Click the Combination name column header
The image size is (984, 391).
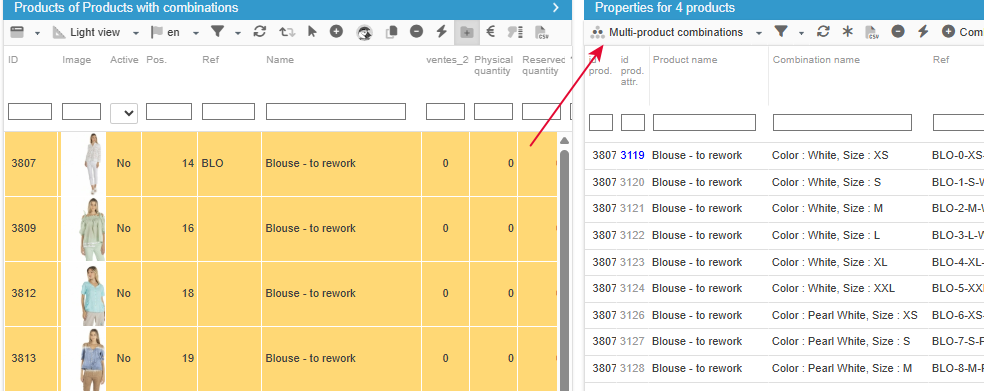click(x=816, y=60)
